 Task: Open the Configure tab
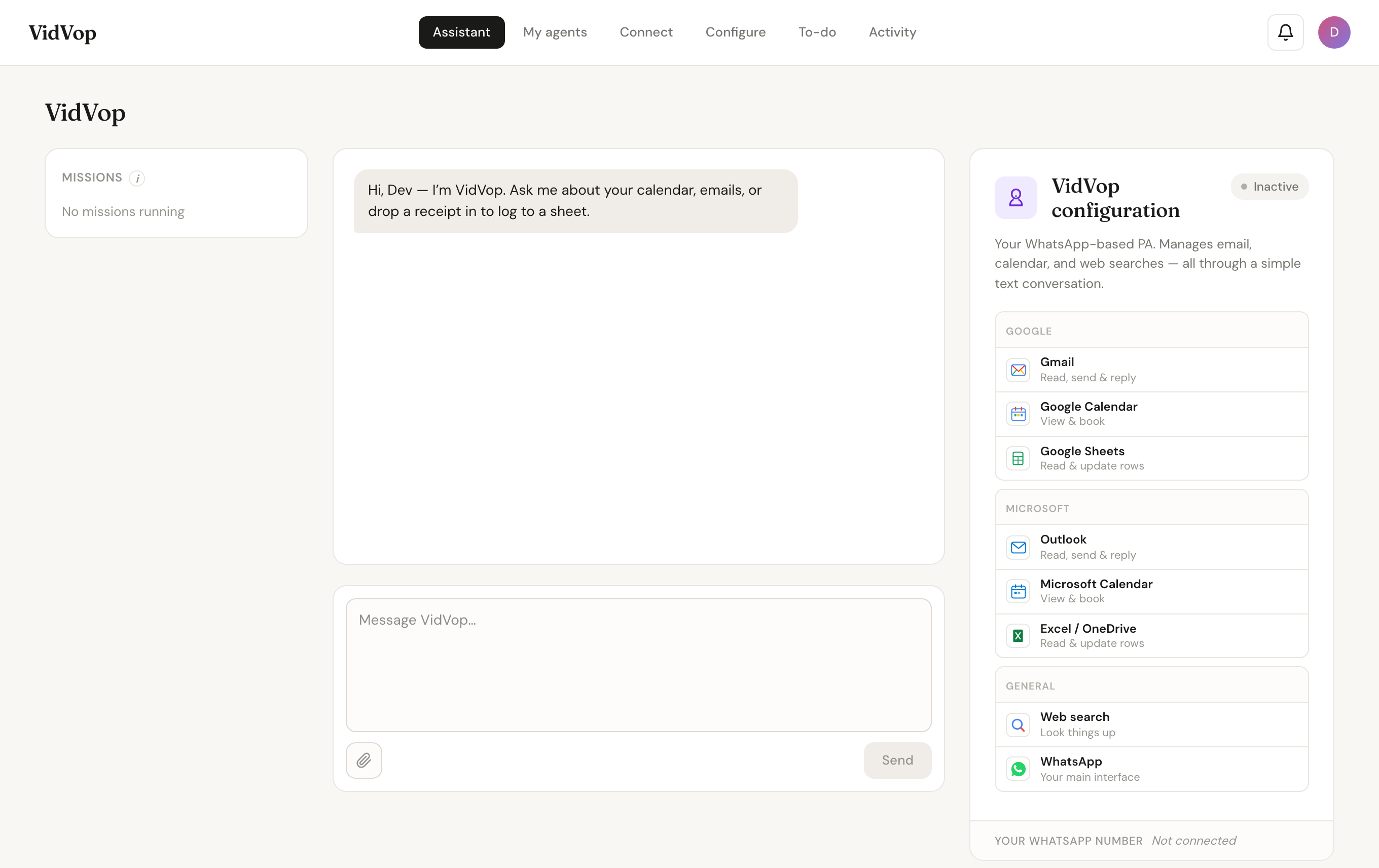click(735, 32)
